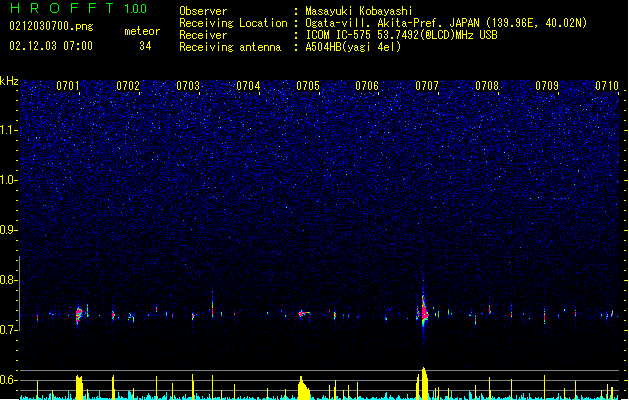Click the 0706 time marker
The height and width of the screenshot is (400, 629).
367,86
